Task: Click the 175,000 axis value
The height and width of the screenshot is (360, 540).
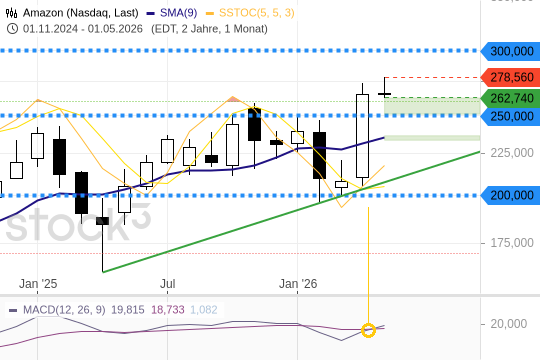Action: pos(512,243)
